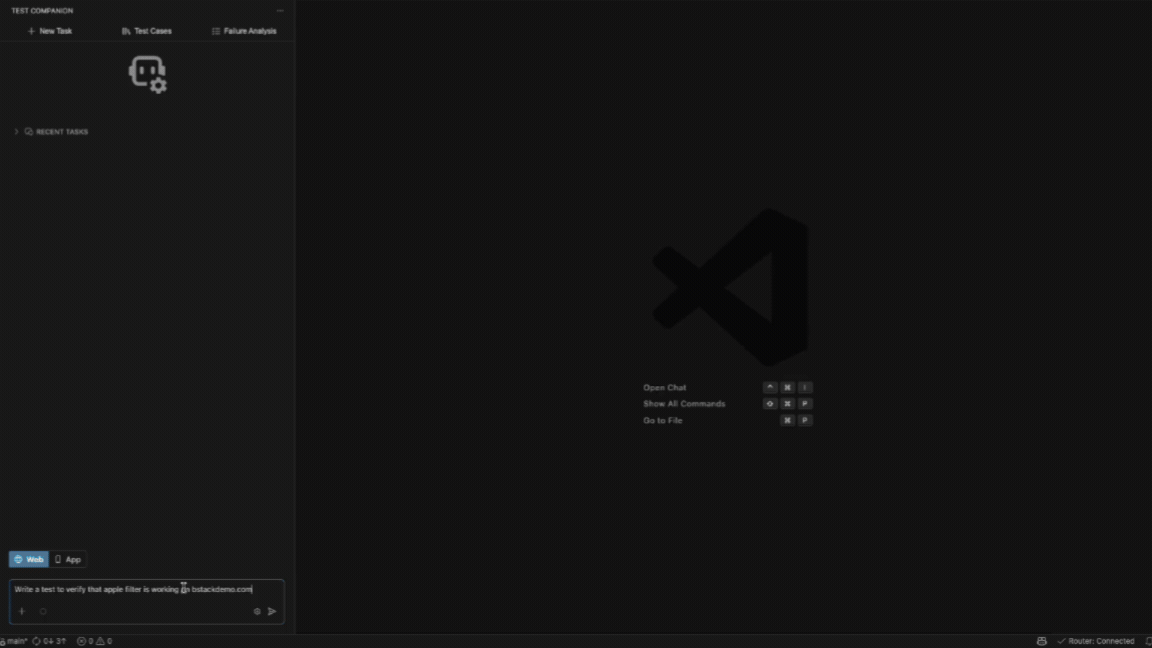Open the Test Cases tab
Screen dimensions: 1152x648
pos(147,31)
